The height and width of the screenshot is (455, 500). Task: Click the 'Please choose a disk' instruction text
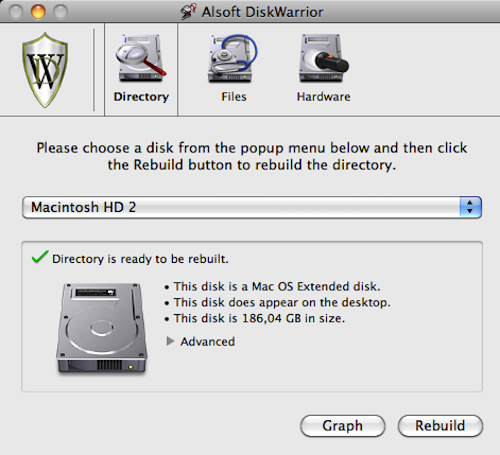pyautogui.click(x=252, y=156)
